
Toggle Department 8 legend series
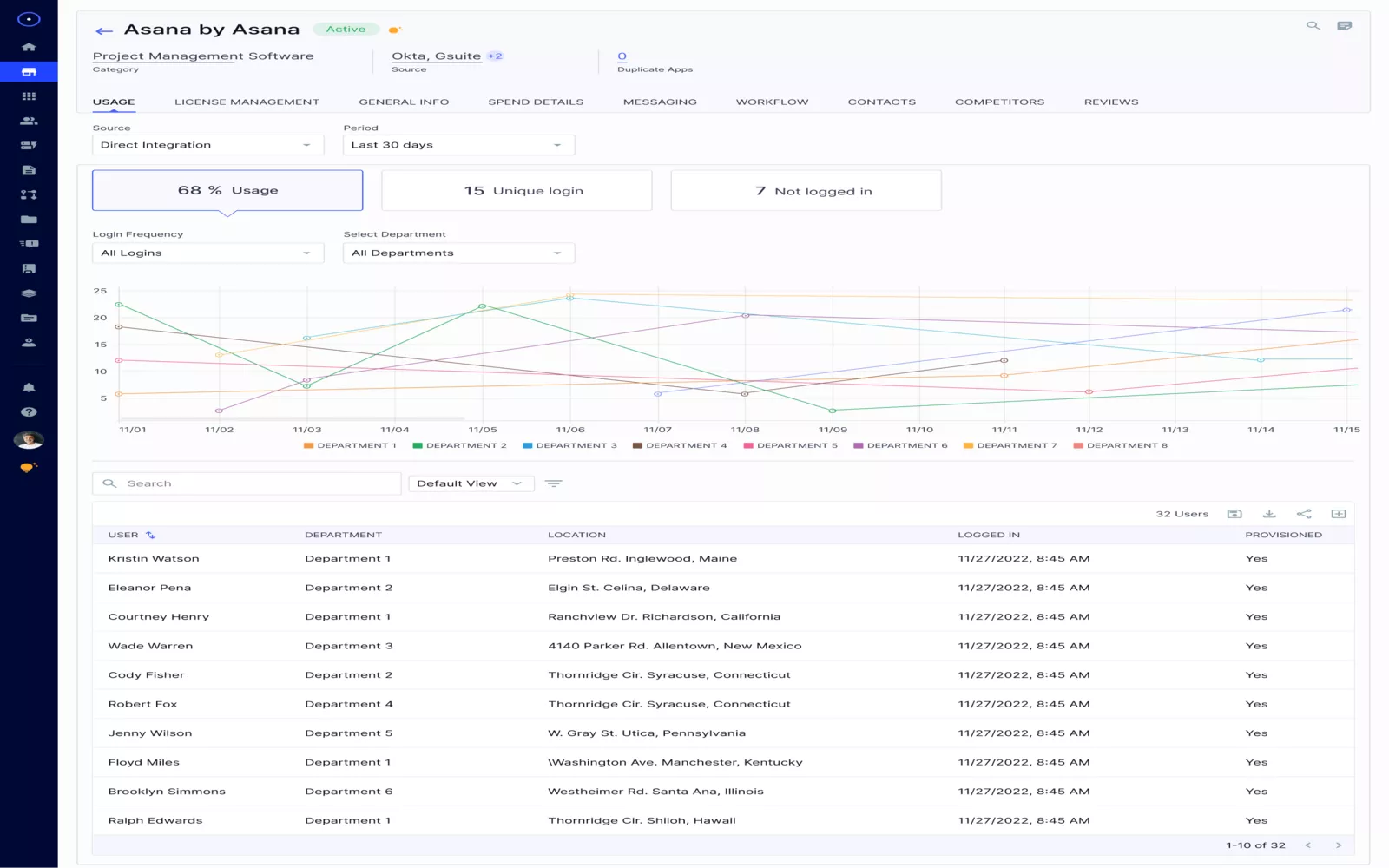pyautogui.click(x=1120, y=445)
